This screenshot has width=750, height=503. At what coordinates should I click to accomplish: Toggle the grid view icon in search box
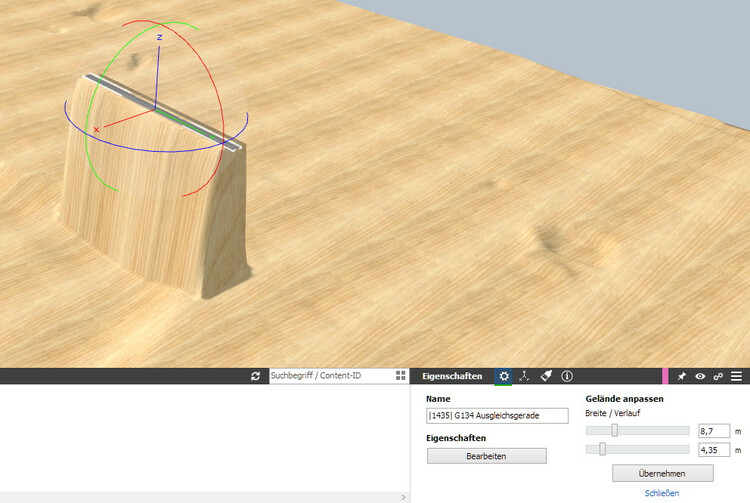coord(401,376)
